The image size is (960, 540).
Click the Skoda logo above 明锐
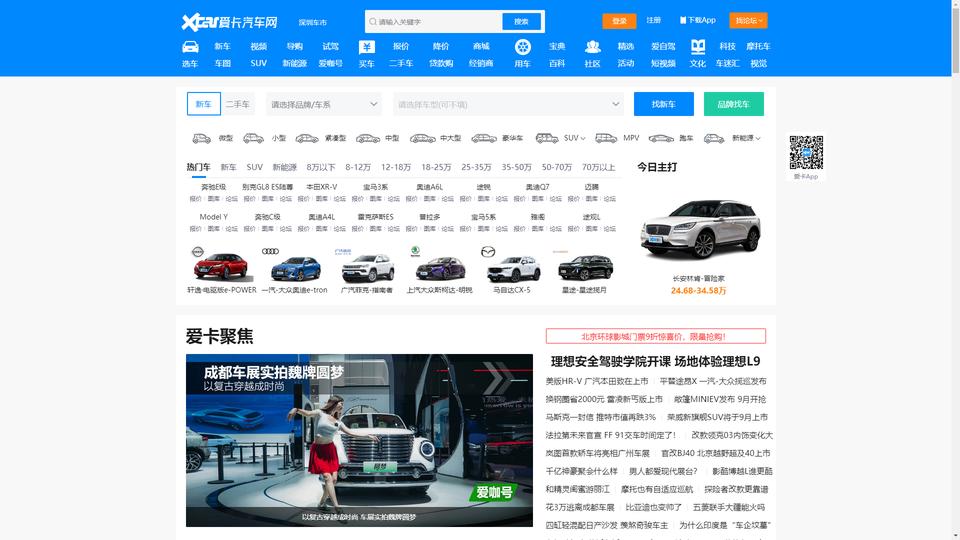pos(415,251)
